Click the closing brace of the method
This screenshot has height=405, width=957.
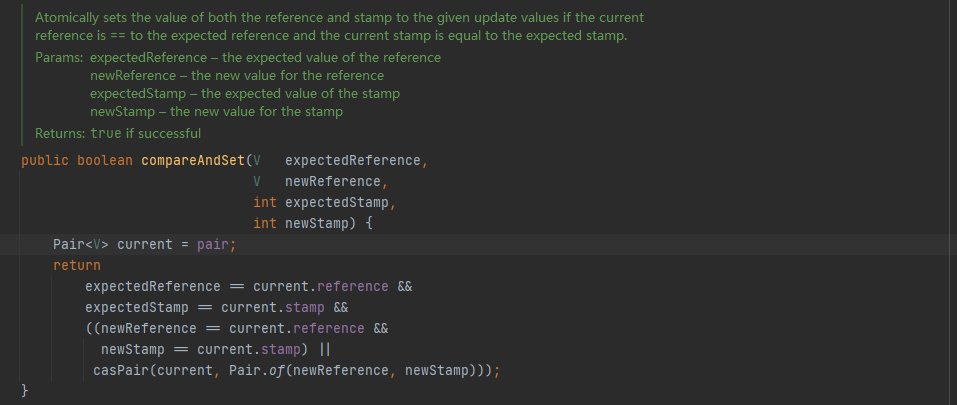click(x=25, y=390)
